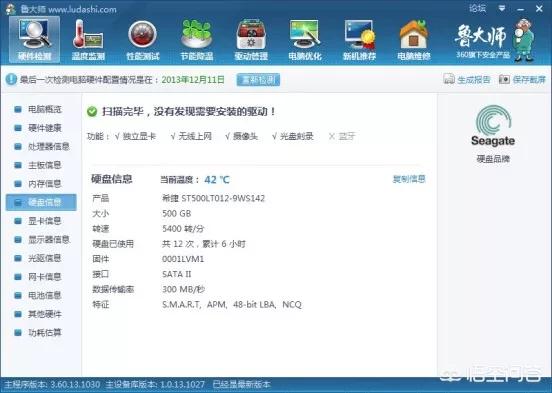Viewport: 552px width, 393px height.
Task: Click the 5400 转/分 speed value
Action: [183, 229]
